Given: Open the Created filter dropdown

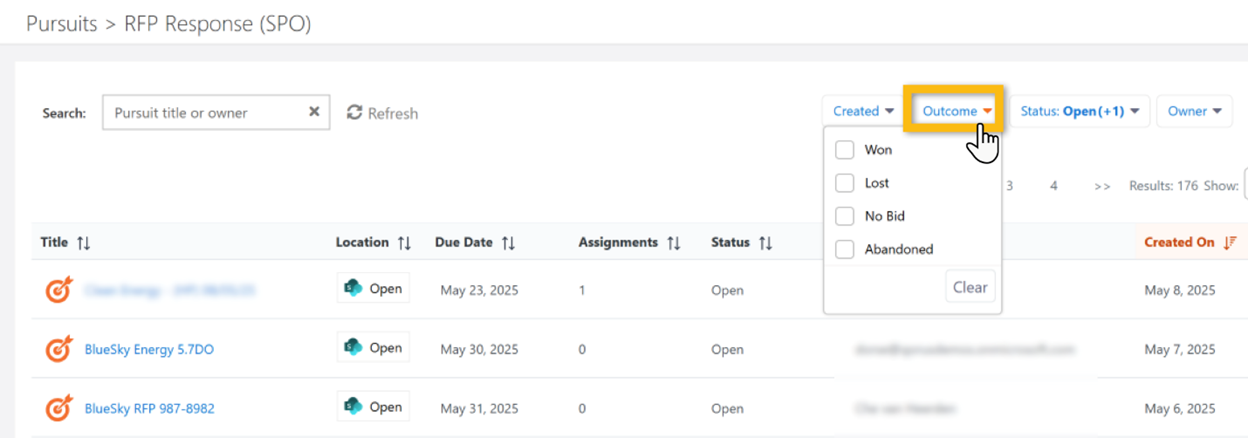Looking at the screenshot, I should tap(863, 111).
